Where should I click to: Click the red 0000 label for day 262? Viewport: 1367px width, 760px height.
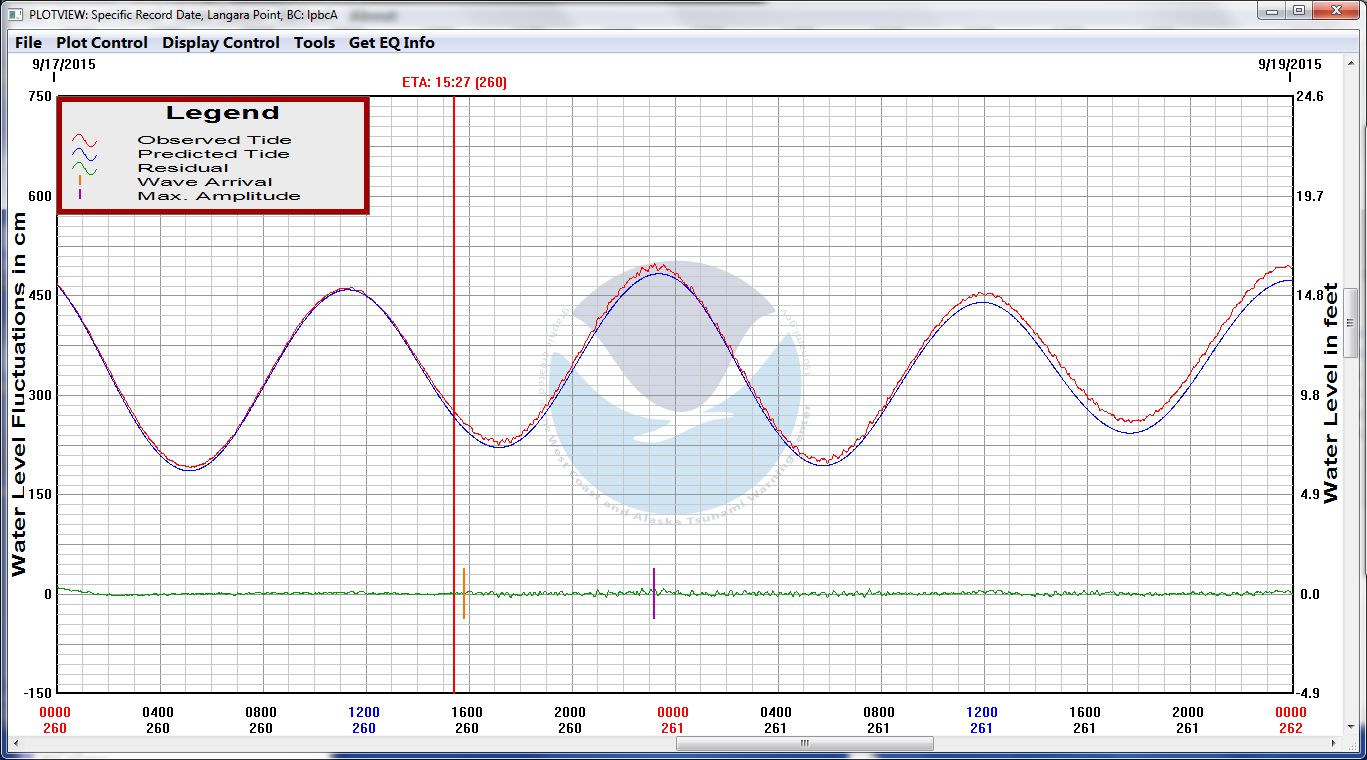(x=1291, y=713)
